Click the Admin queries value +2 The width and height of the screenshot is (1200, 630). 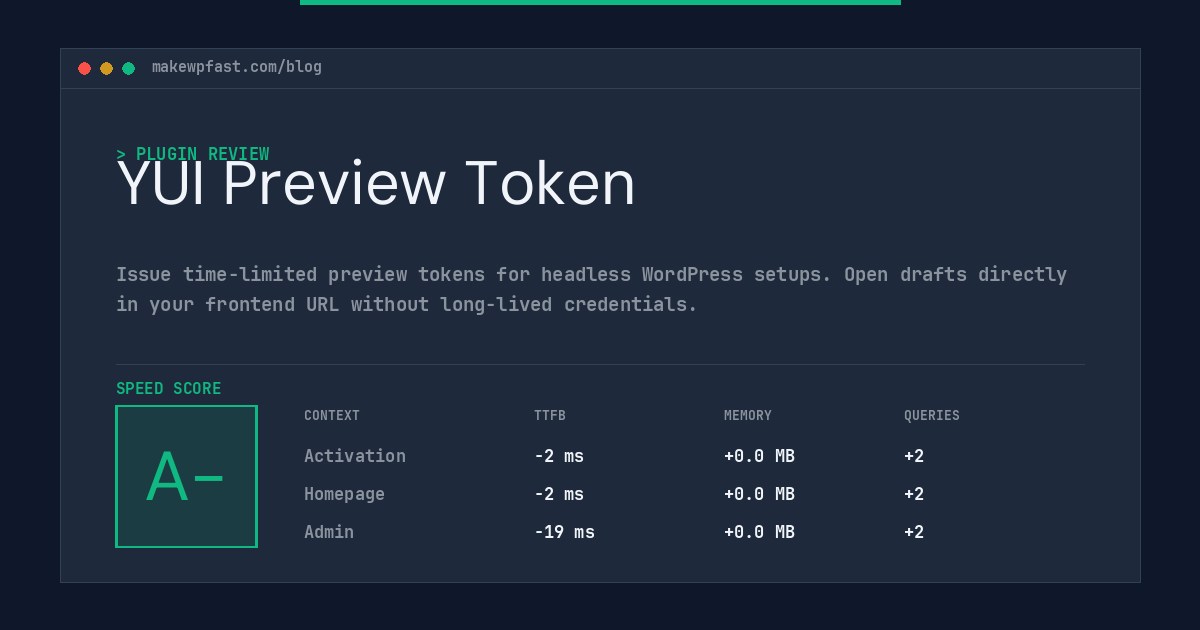click(x=914, y=532)
